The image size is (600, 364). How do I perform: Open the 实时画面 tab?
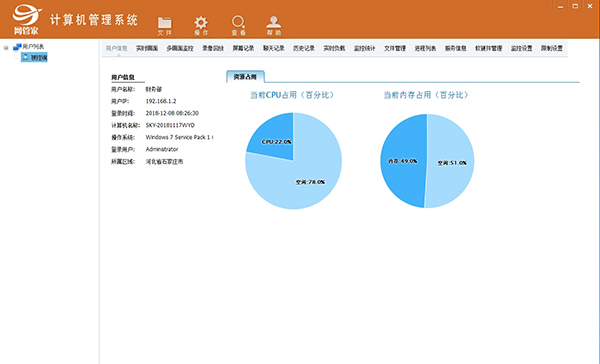pos(147,48)
